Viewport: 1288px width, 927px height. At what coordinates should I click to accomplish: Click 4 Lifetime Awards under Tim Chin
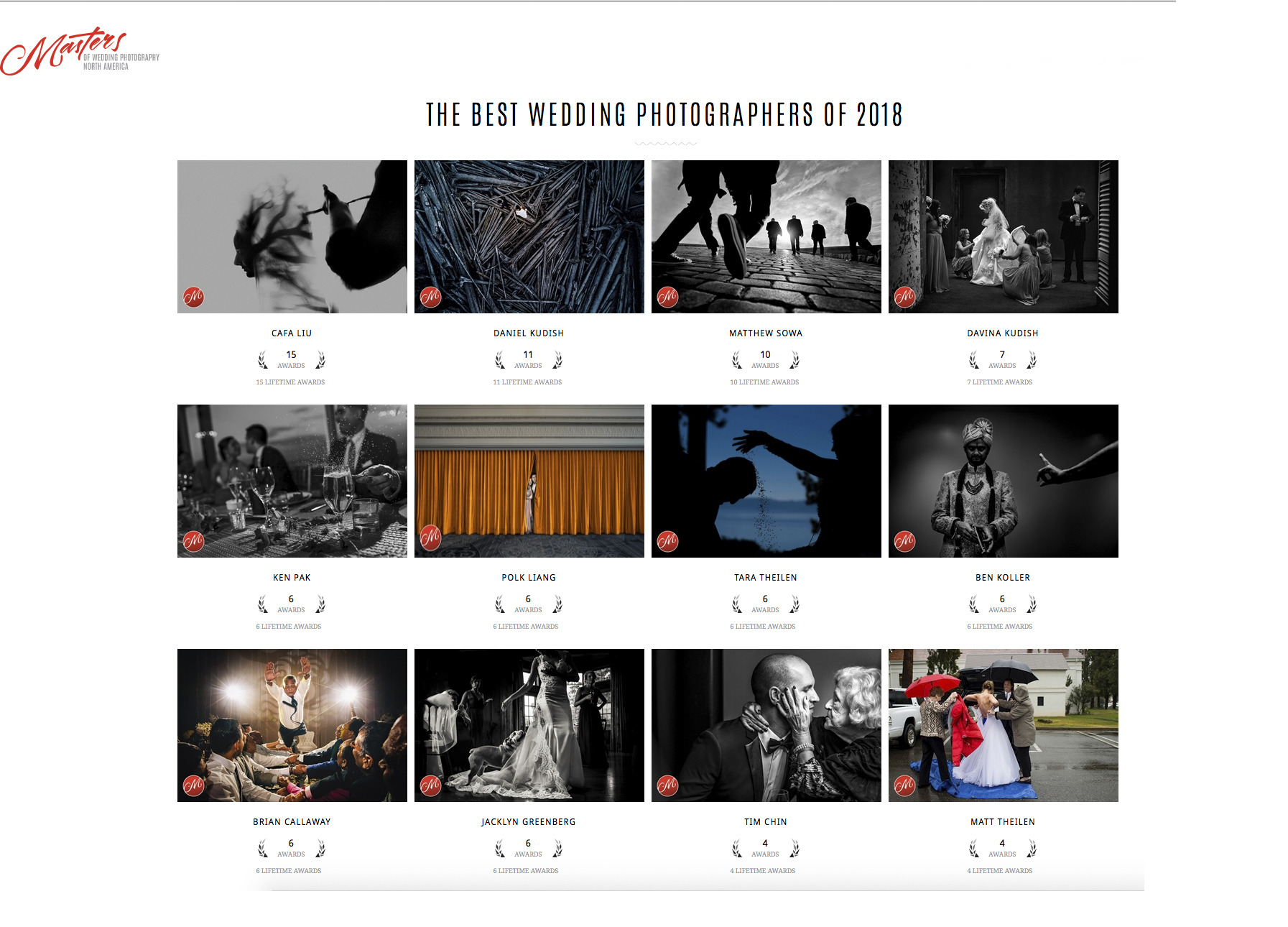point(763,871)
